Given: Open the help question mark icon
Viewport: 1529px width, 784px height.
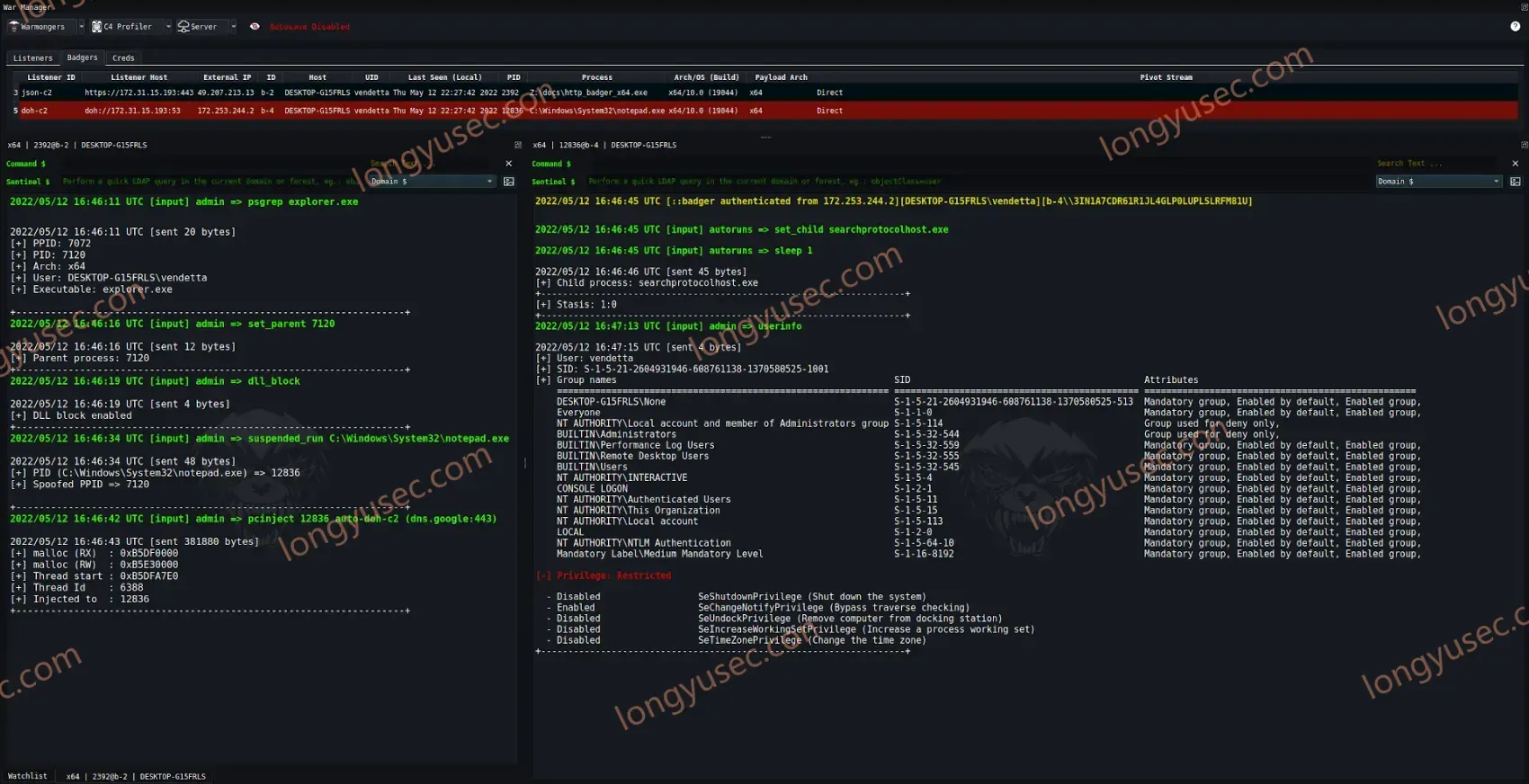Looking at the screenshot, I should click(x=1516, y=27).
